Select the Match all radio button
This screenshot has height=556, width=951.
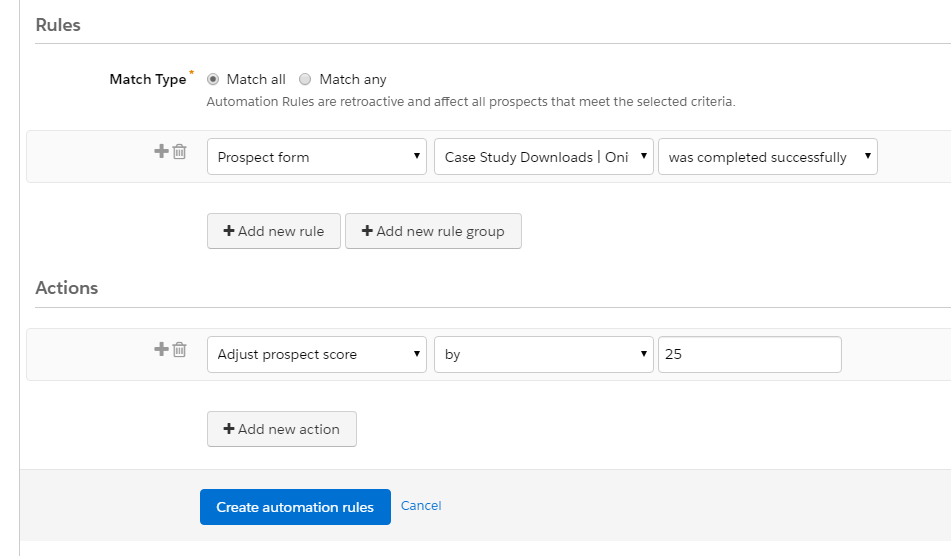213,79
